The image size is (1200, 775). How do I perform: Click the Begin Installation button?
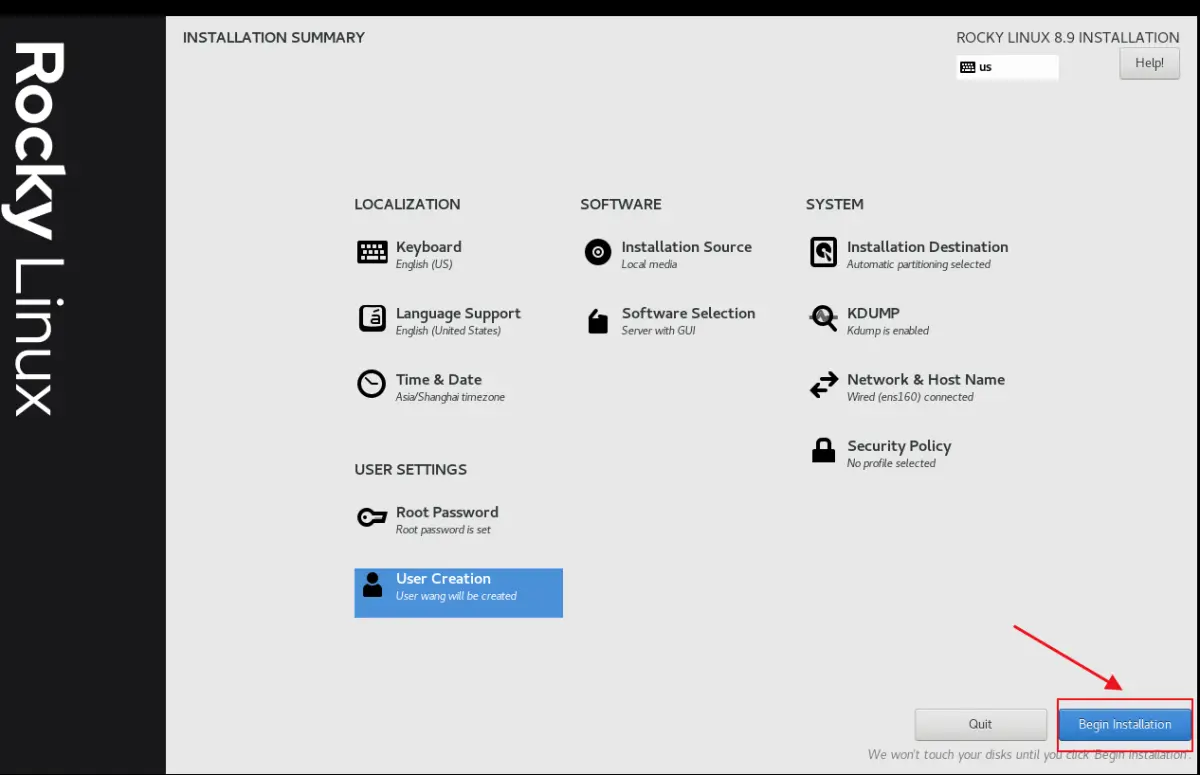(x=1125, y=724)
